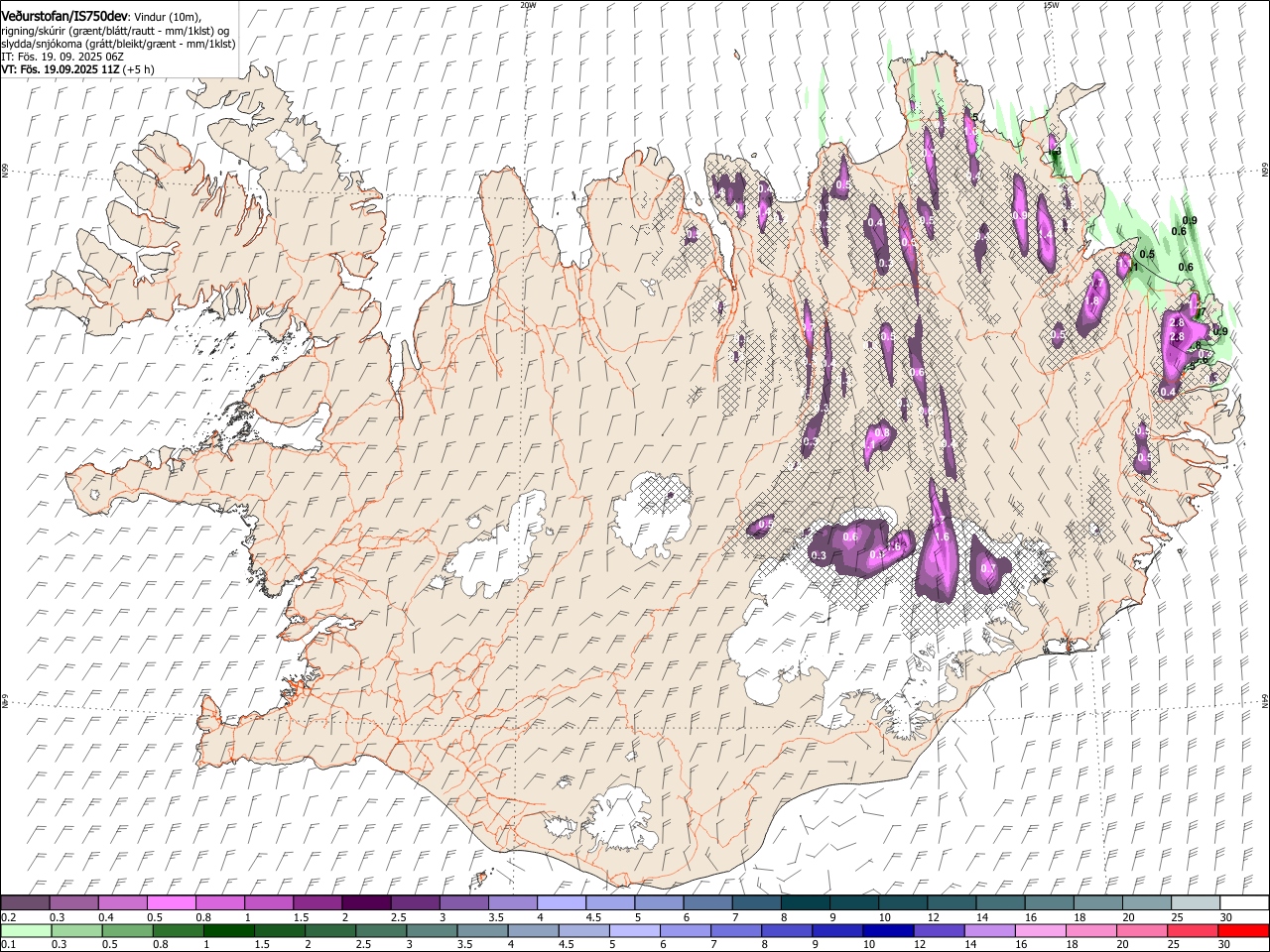
Task: Select the swatch above 1.5 in top legend row
Action: [317, 903]
